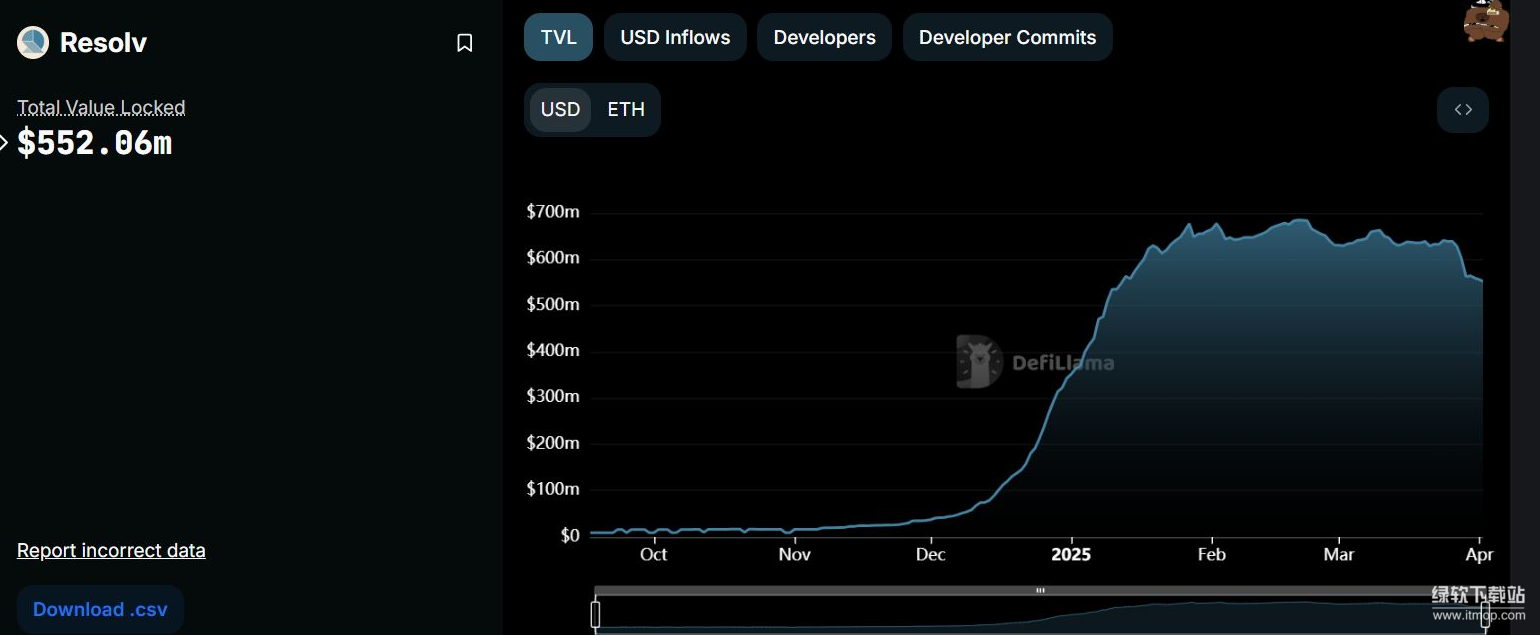Viewport: 1540px width, 635px height.
Task: Grab the right handle of range slider
Action: [1485, 614]
